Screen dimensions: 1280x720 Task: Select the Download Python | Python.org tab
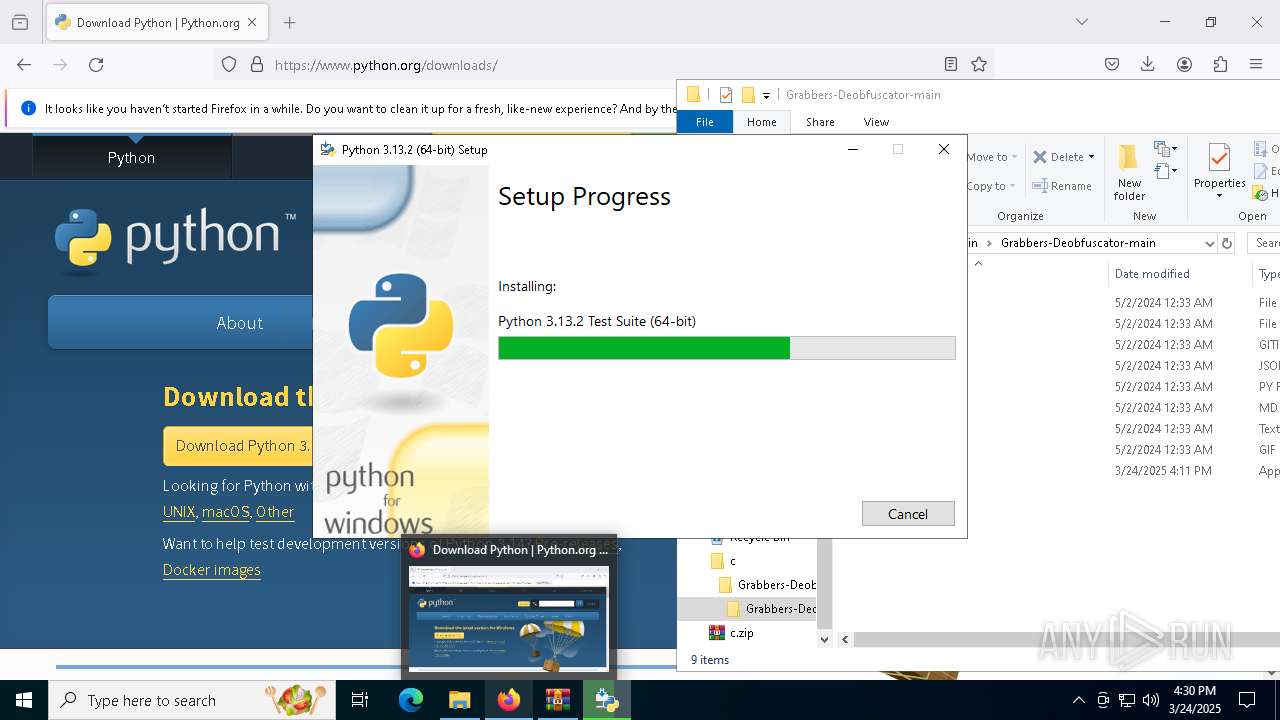tap(157, 22)
